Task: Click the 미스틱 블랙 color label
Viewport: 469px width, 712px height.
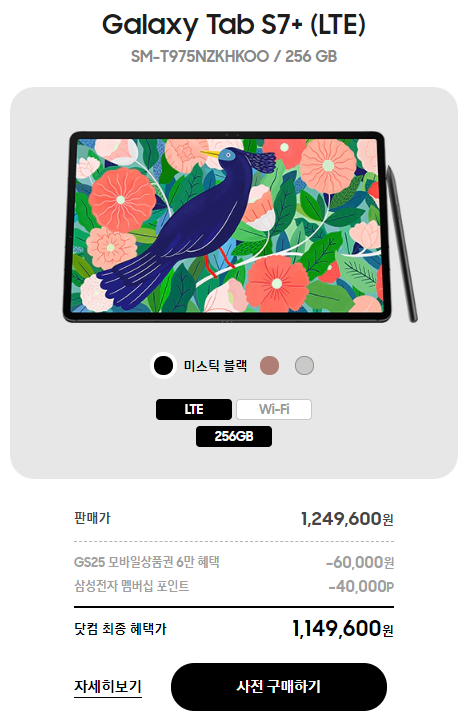Action: pyautogui.click(x=215, y=366)
